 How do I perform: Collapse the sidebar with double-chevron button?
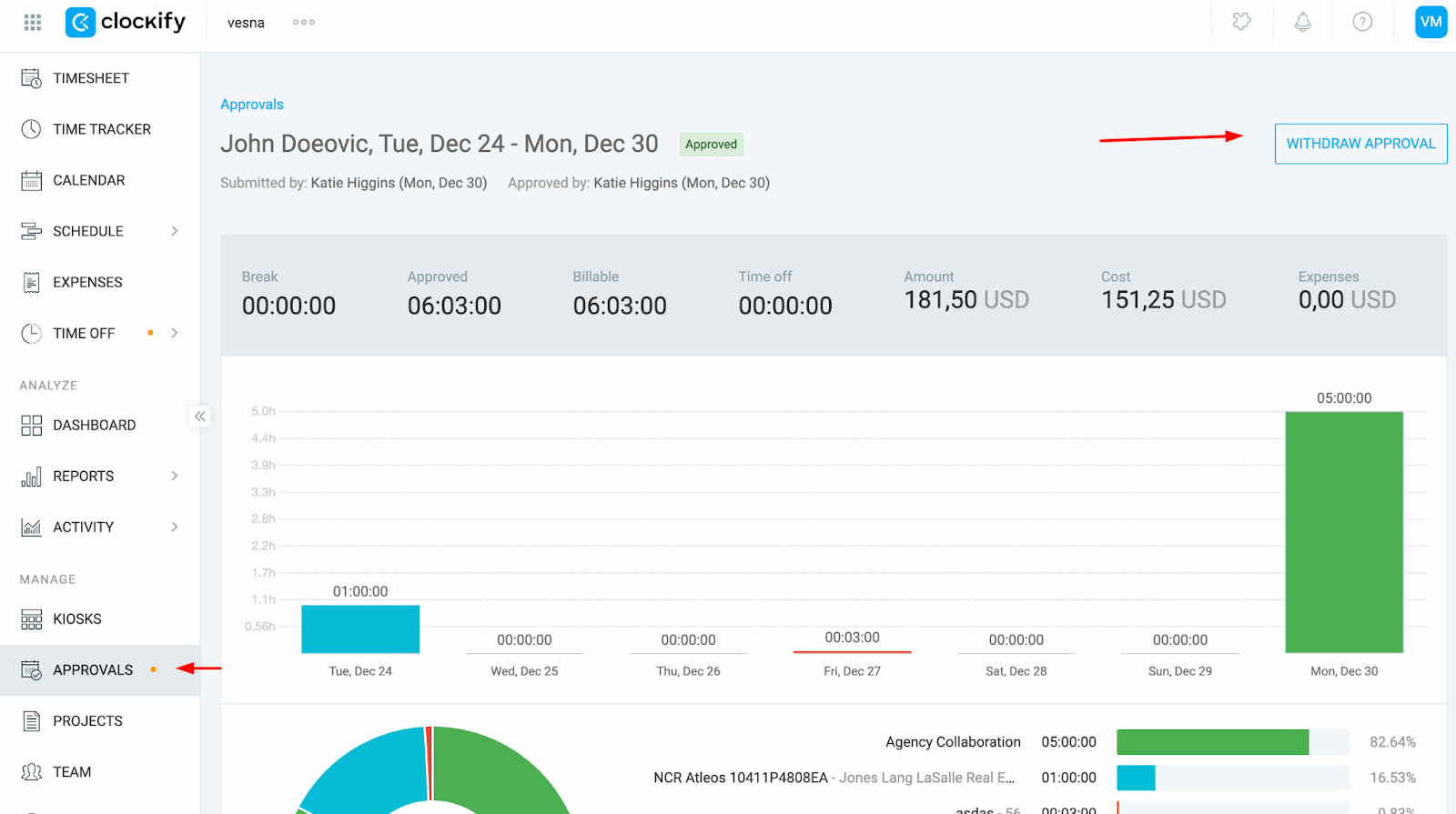click(x=200, y=417)
